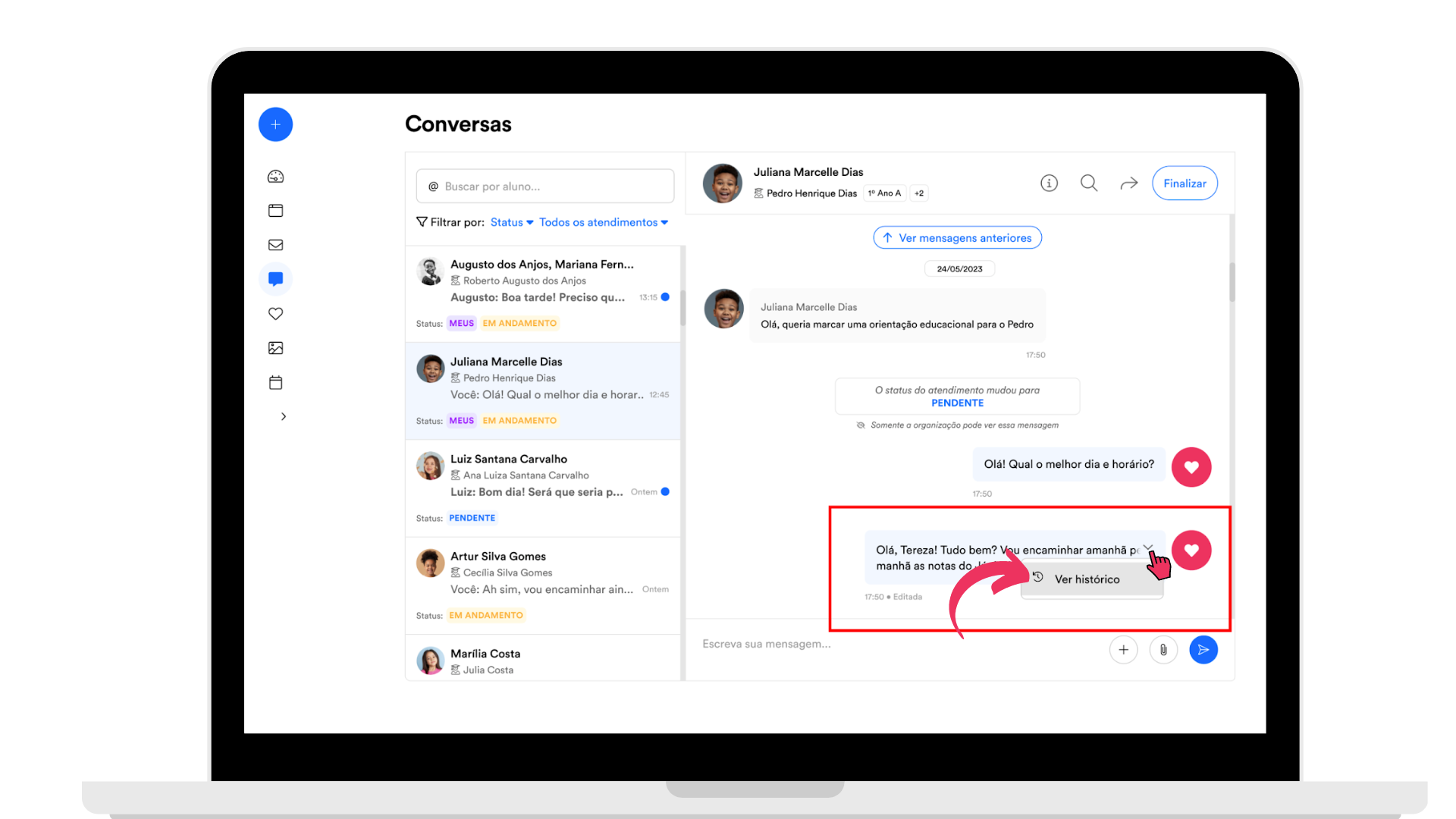
Task: Click the Finalizar button
Action: tap(1185, 184)
